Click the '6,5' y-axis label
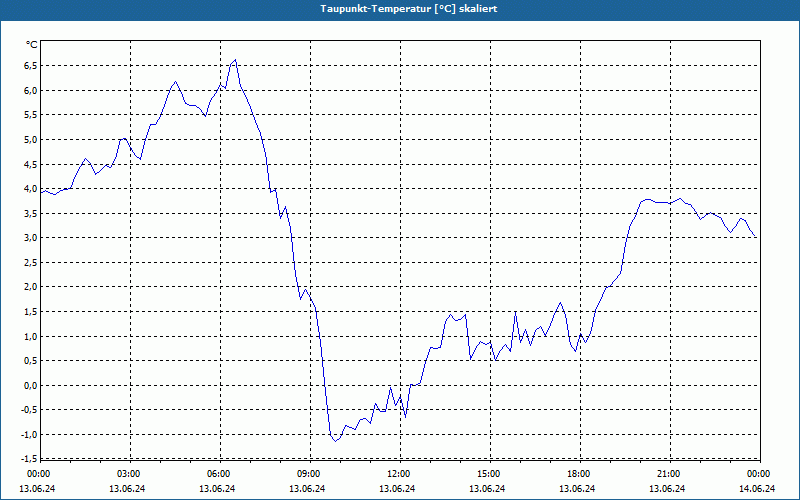The height and width of the screenshot is (500, 800). pyautogui.click(x=31, y=65)
